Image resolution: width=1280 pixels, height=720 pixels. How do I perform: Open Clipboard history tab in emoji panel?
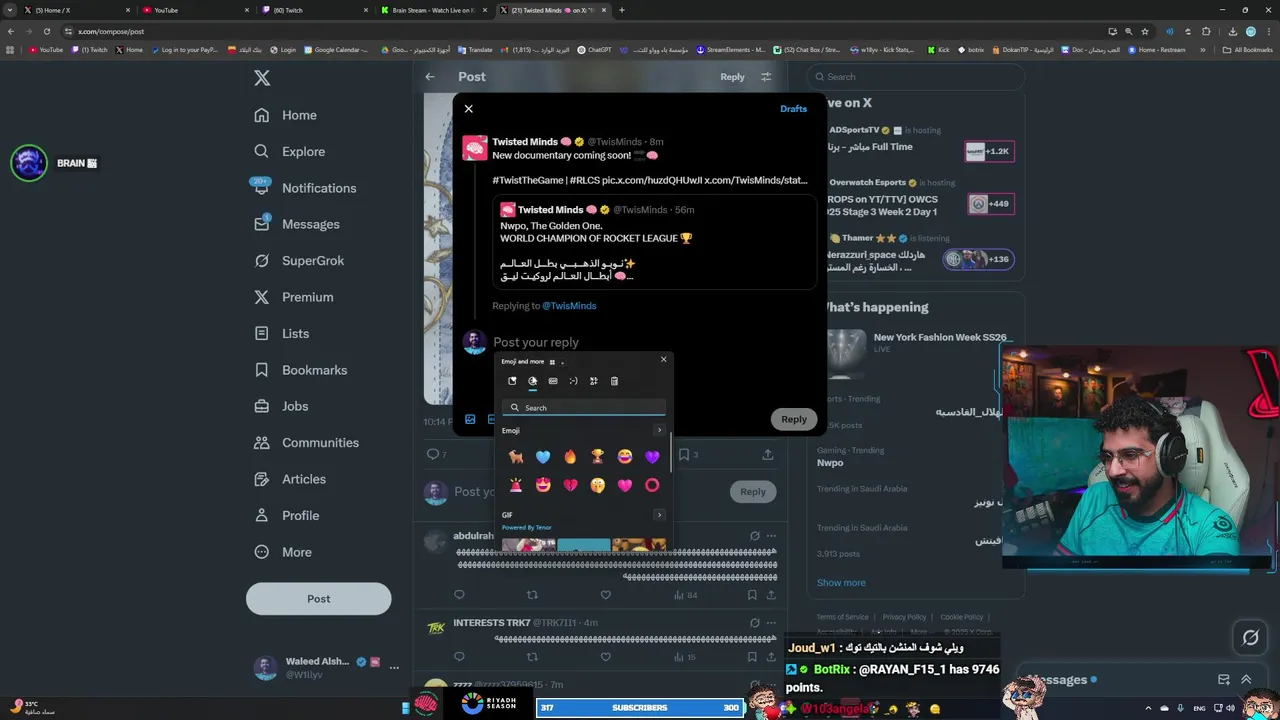point(614,381)
